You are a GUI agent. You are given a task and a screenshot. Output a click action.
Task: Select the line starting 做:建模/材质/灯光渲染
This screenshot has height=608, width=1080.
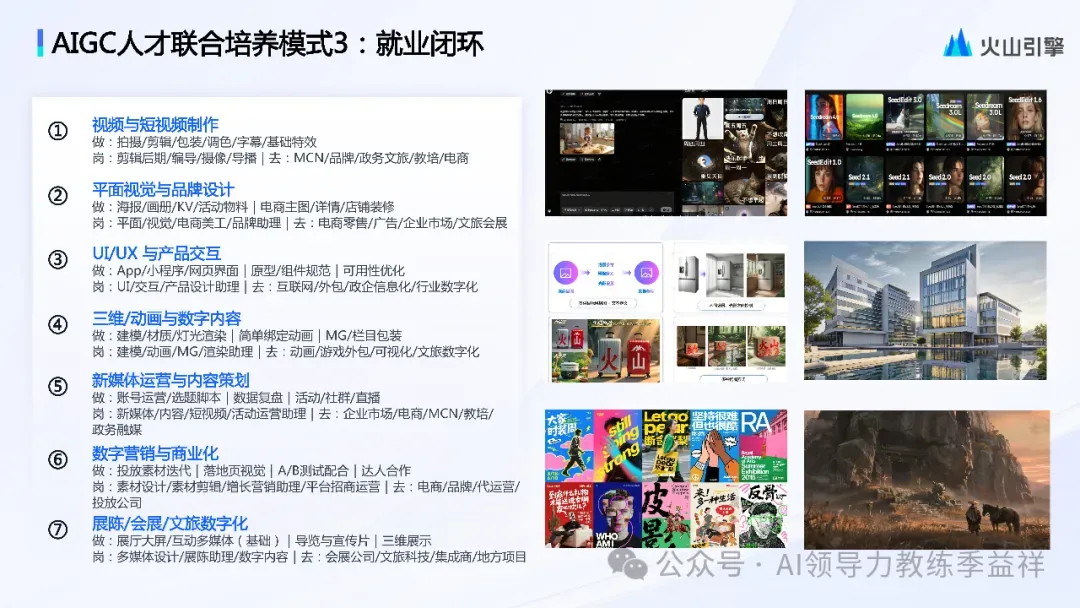point(247,335)
